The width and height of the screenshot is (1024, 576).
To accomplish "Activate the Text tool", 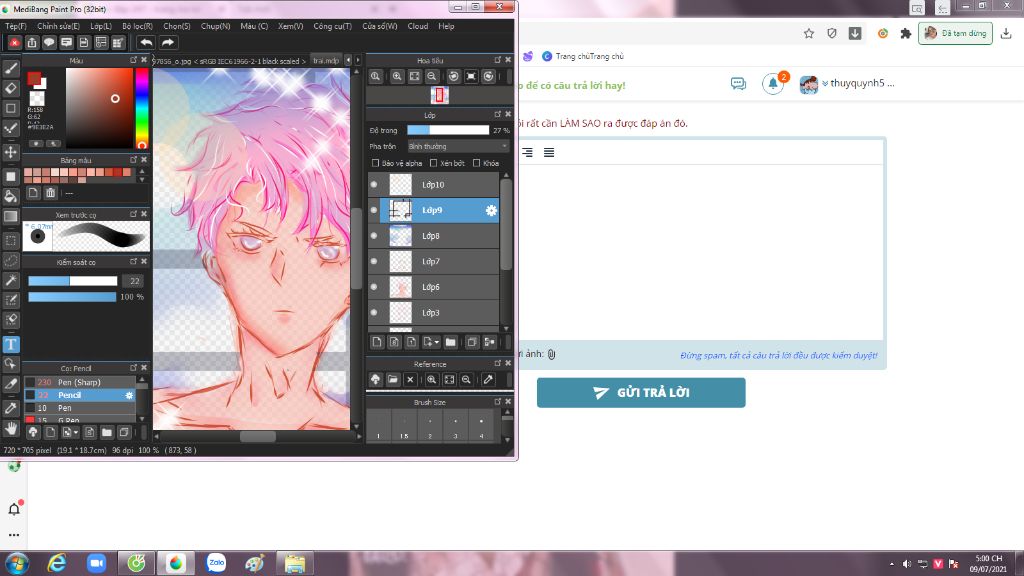I will click(11, 344).
